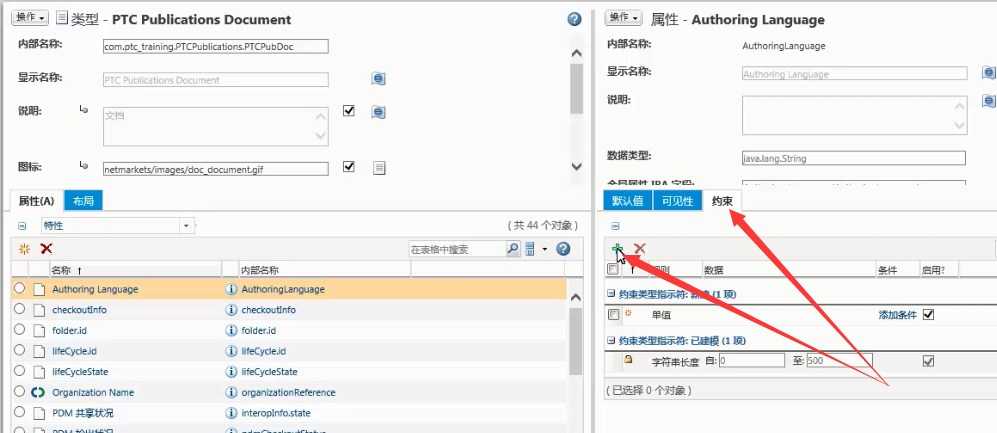The height and width of the screenshot is (433, 997).
Task: Click the type details pane scrollbar thumb
Action: point(577,88)
